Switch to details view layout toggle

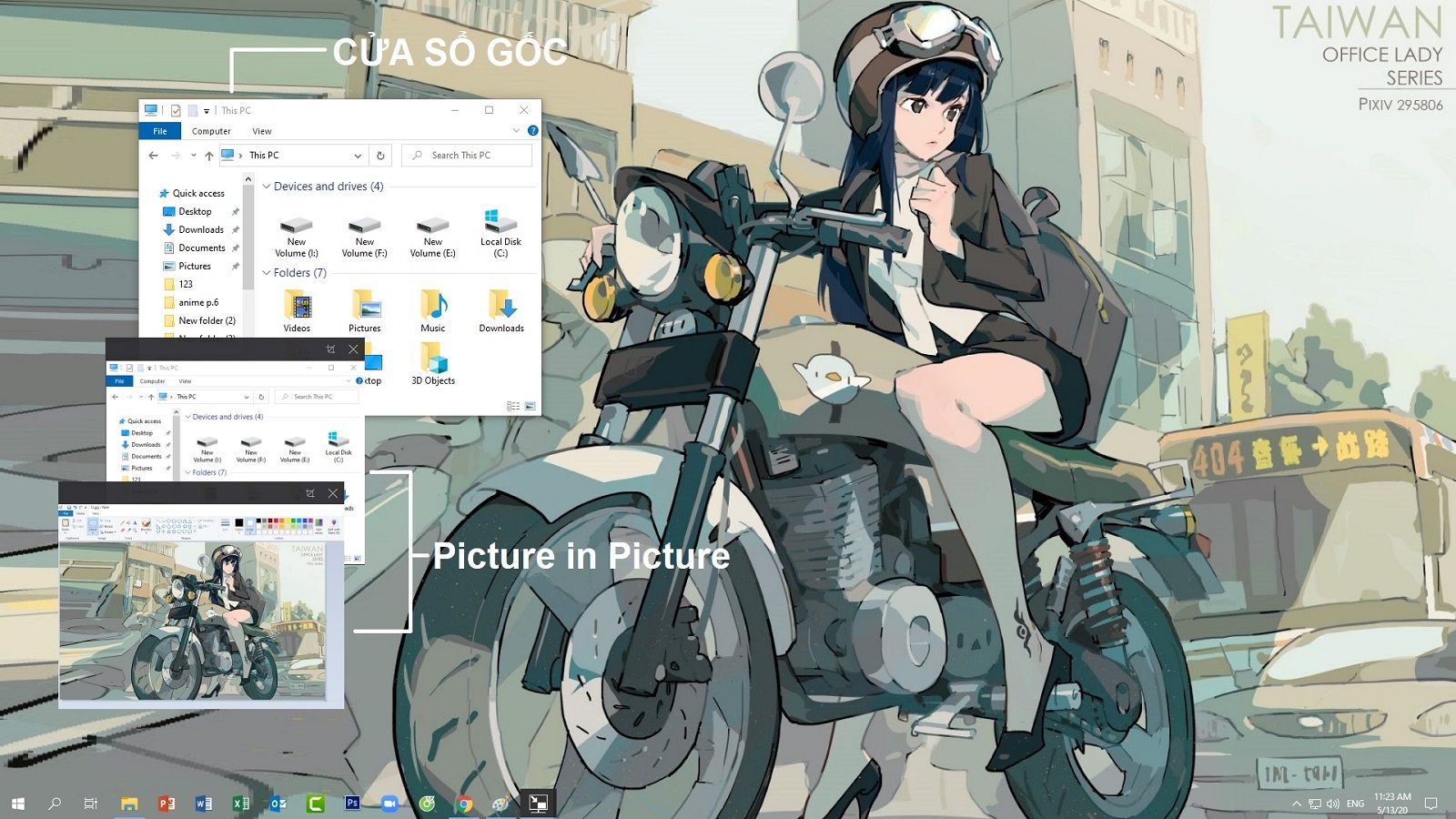coord(513,406)
